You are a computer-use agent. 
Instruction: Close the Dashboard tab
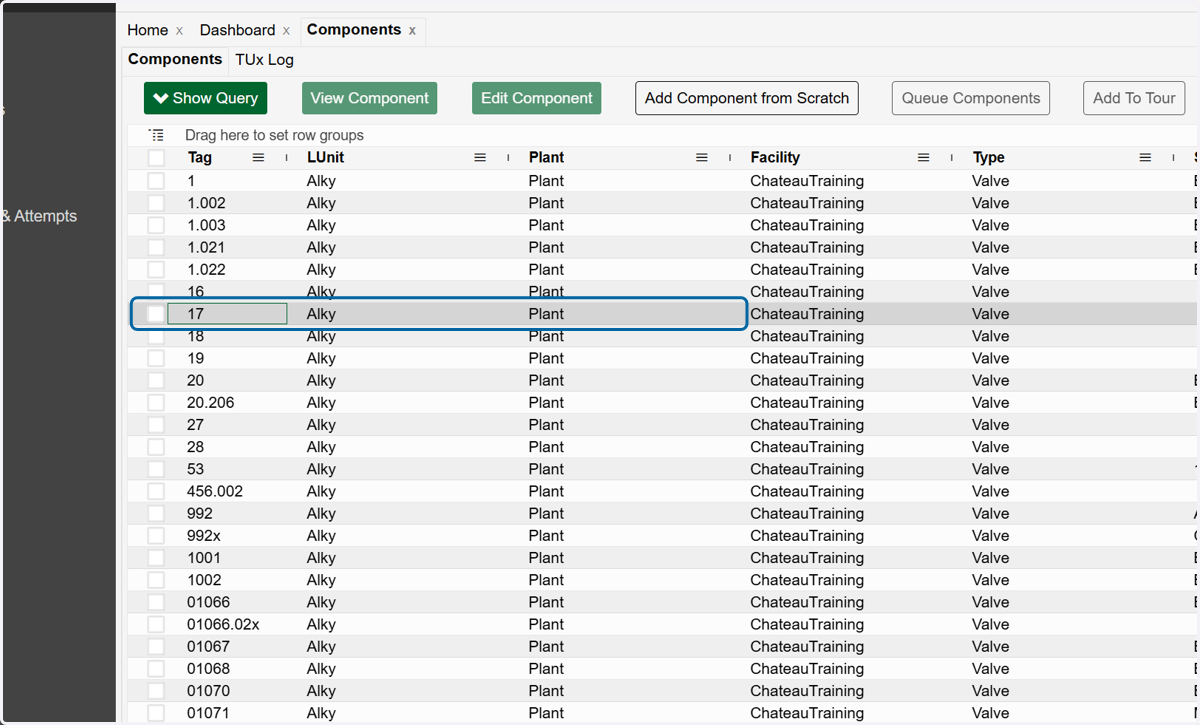click(x=286, y=31)
